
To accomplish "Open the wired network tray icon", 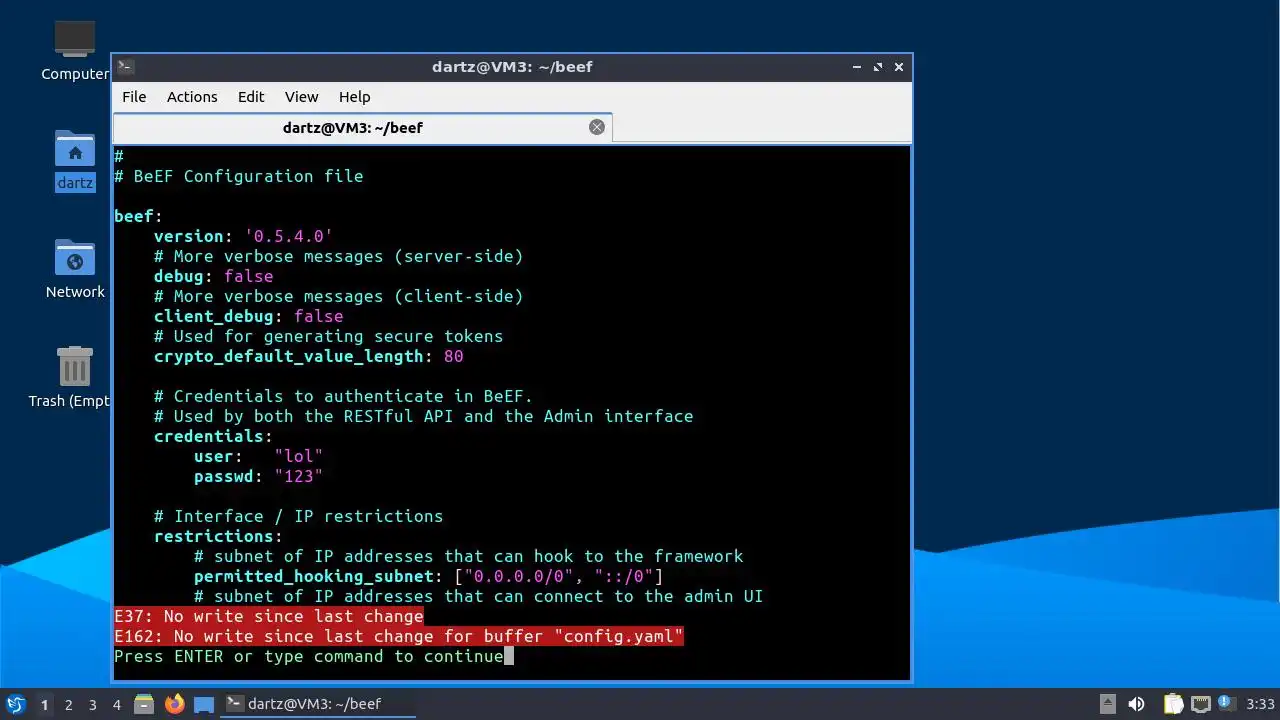I will click(x=1200, y=704).
